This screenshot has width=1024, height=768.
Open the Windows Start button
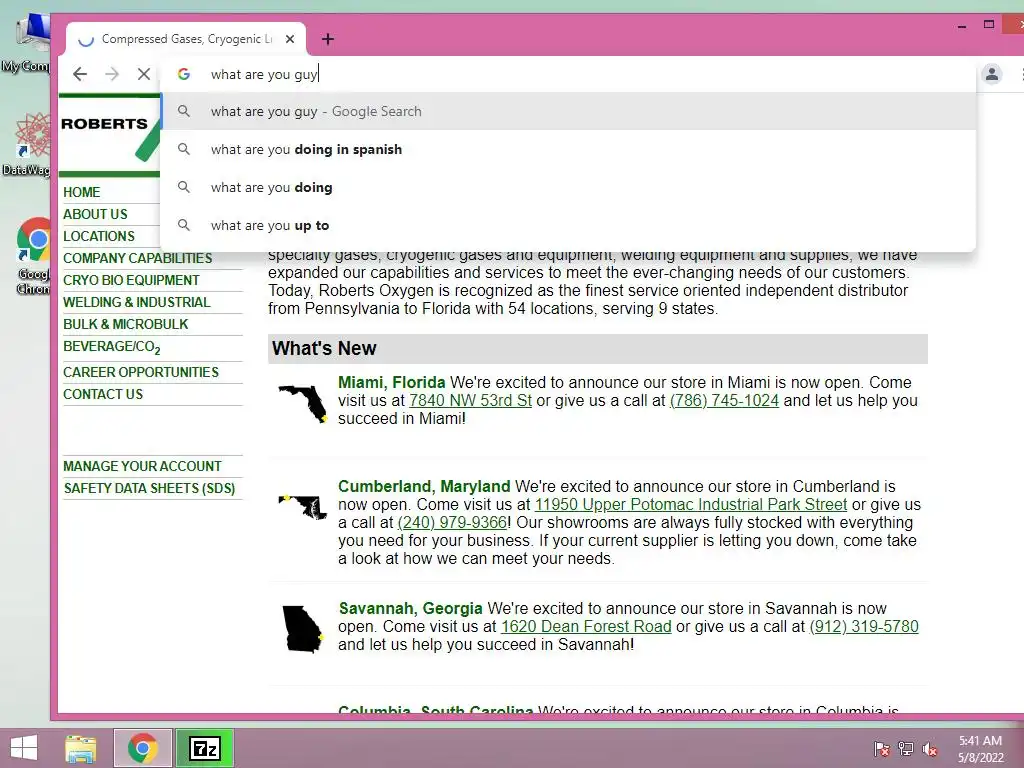coord(24,748)
